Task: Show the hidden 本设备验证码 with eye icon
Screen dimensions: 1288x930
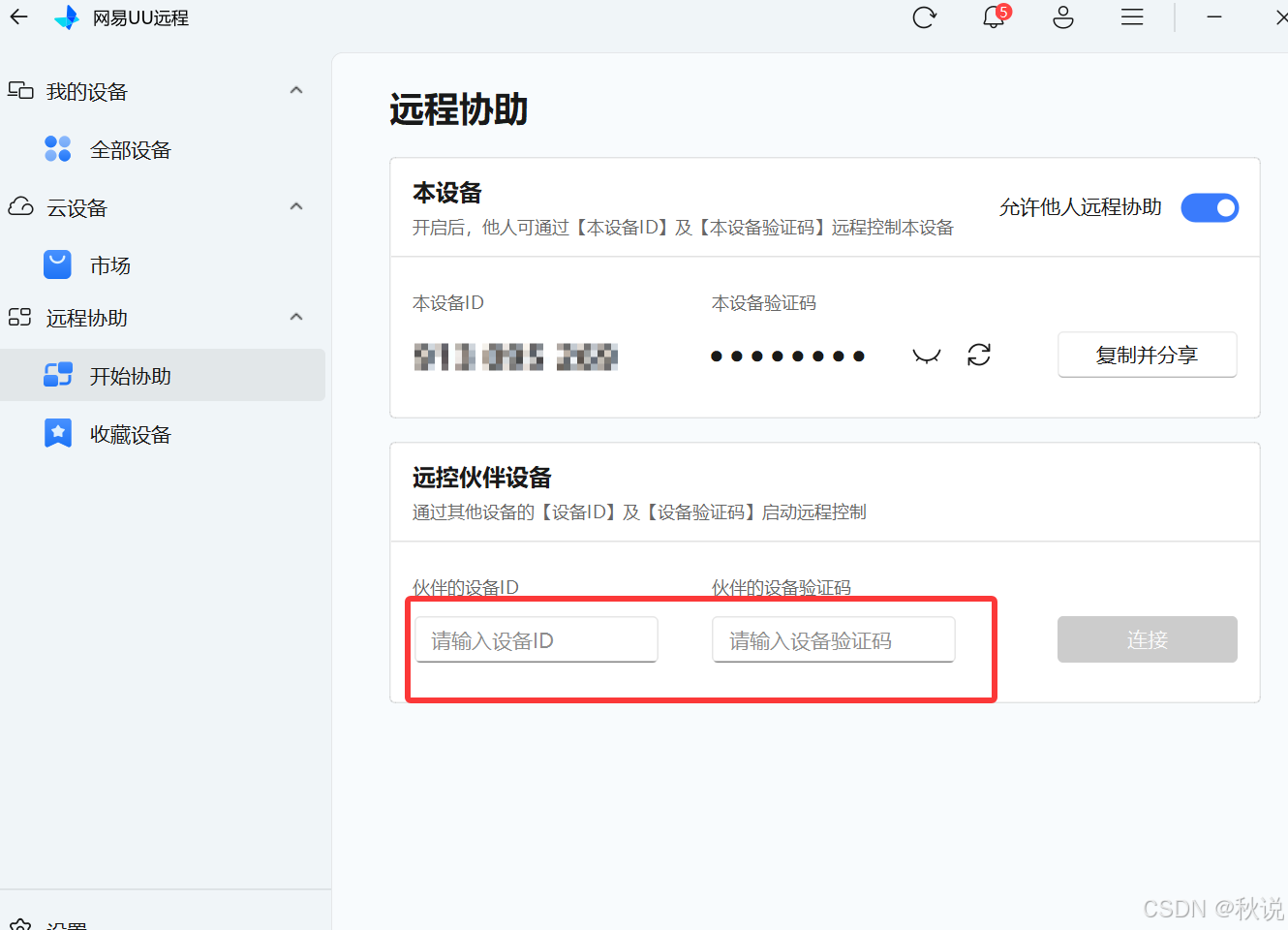Action: pyautogui.click(x=926, y=355)
